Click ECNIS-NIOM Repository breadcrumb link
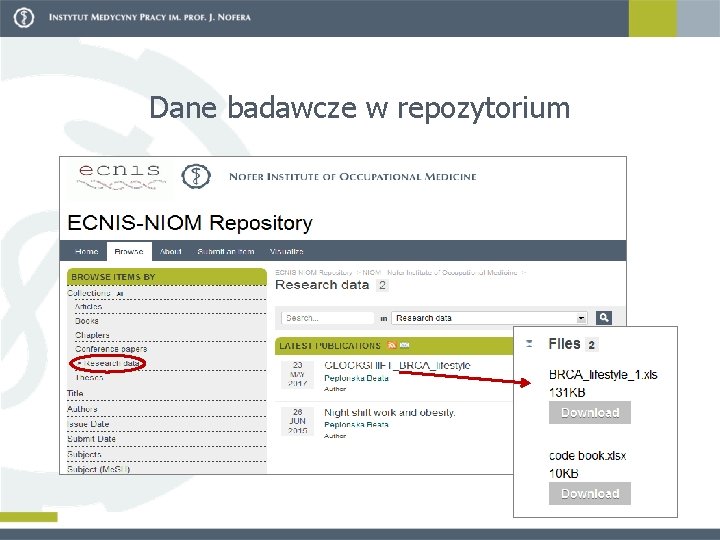The height and width of the screenshot is (540, 720). coord(314,272)
